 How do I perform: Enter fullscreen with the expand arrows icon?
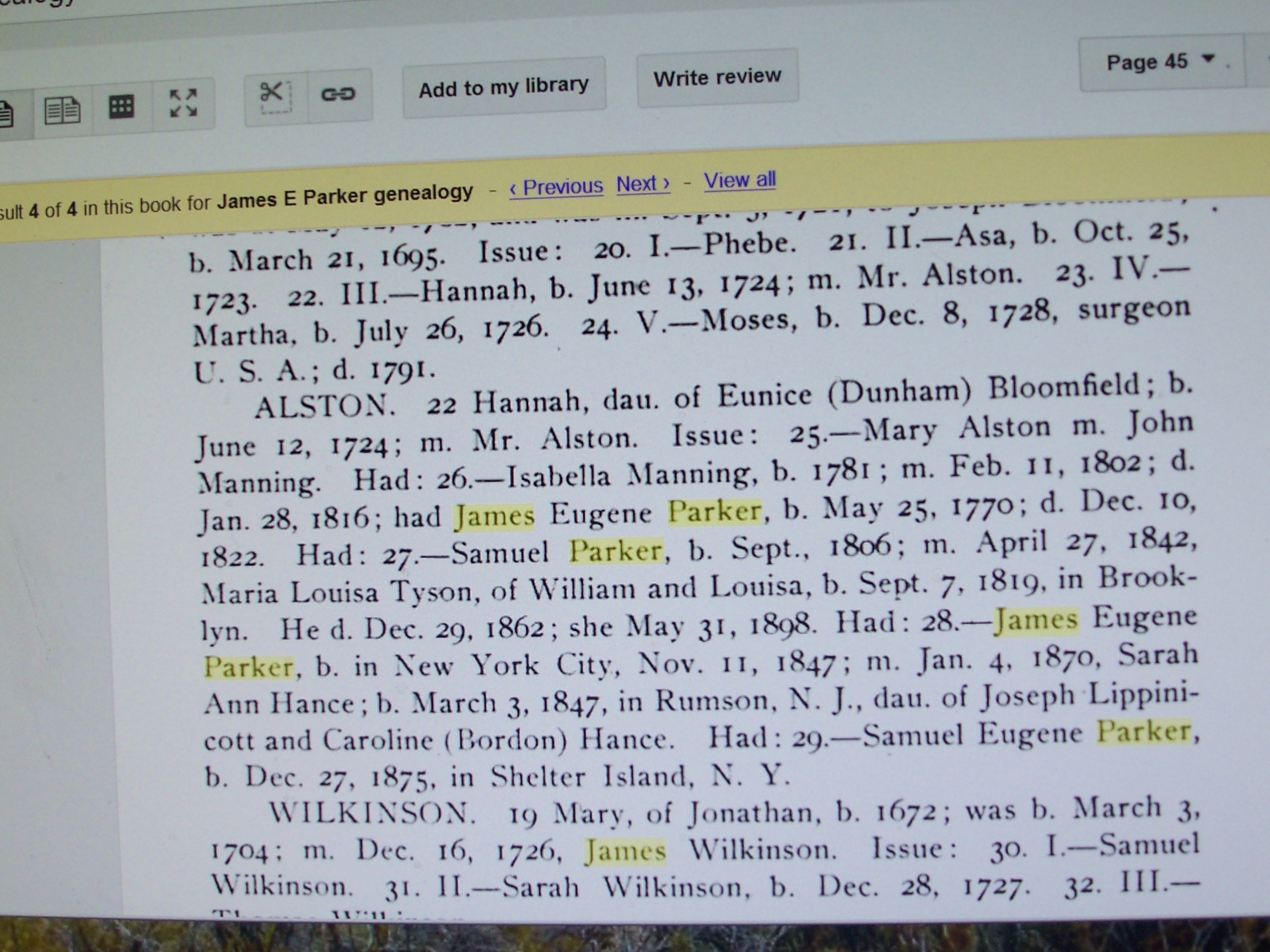[183, 103]
